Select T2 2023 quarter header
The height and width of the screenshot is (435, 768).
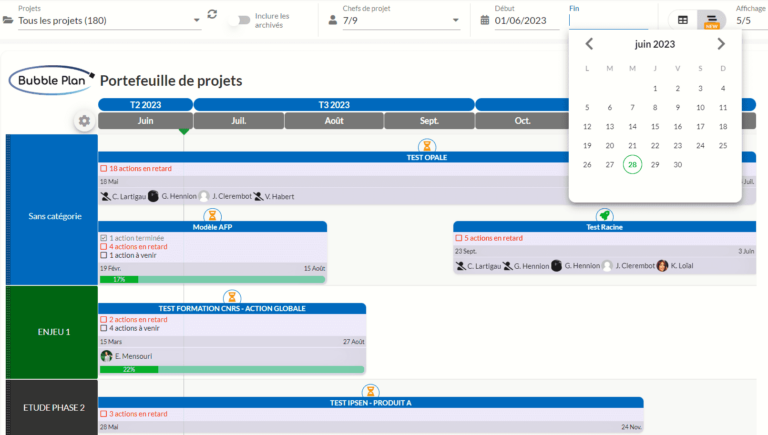[x=145, y=104]
